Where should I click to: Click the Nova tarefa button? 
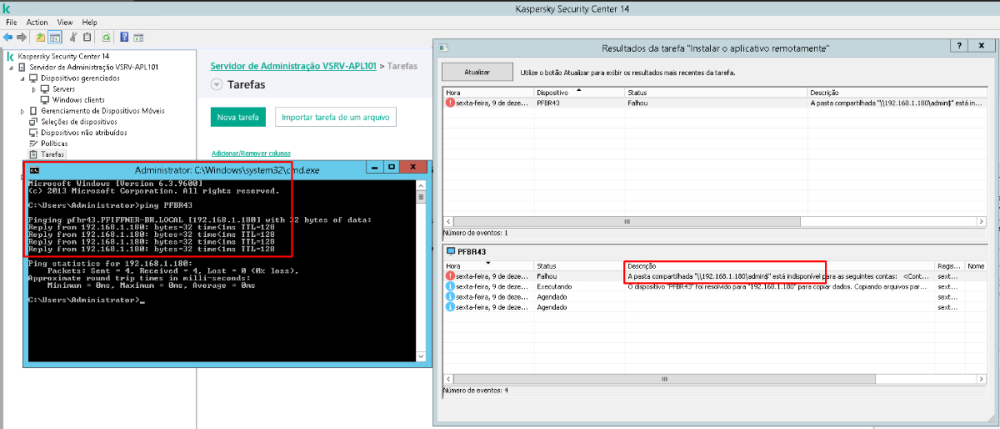pyautogui.click(x=238, y=118)
